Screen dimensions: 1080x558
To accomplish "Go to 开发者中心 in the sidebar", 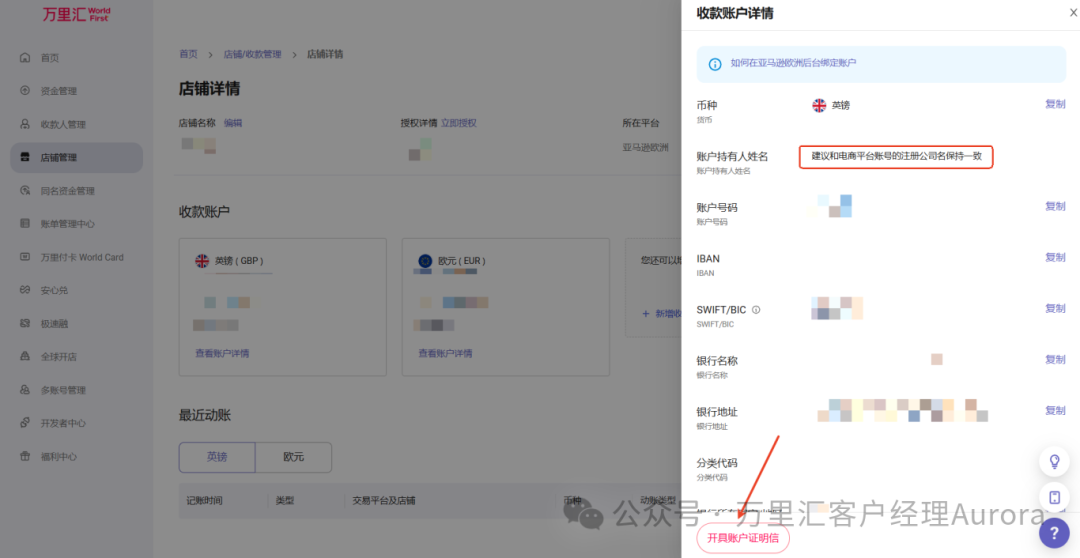I will coord(63,423).
